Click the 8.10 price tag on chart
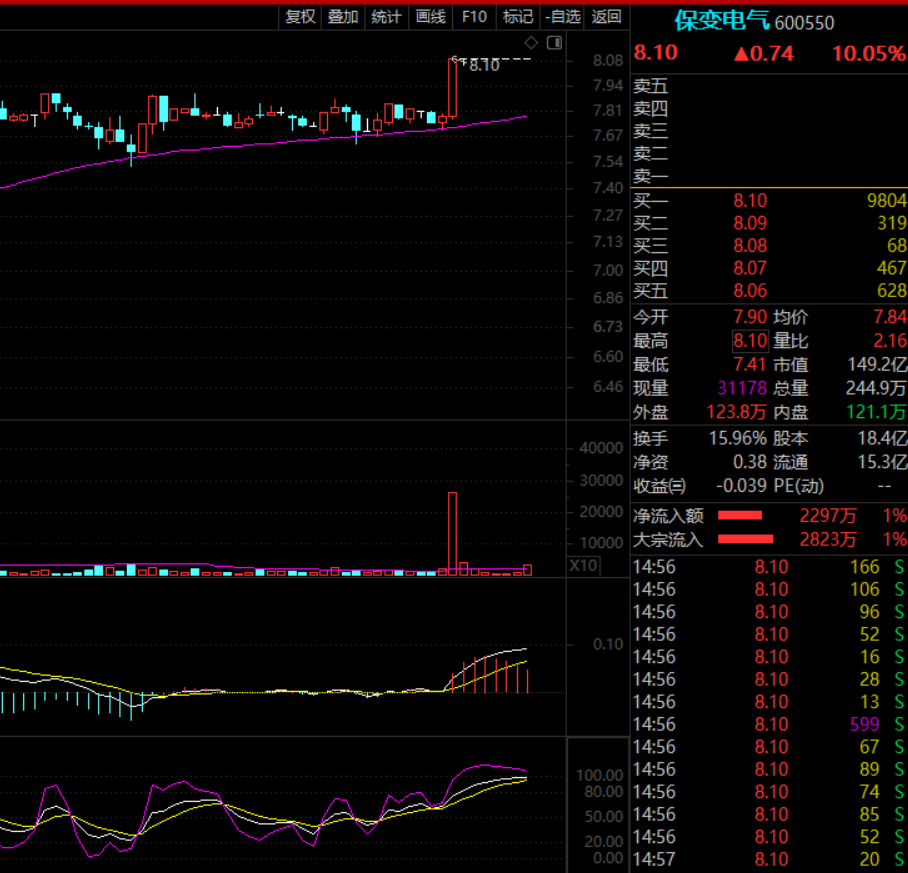Screen dimensions: 908x873 pos(484,65)
